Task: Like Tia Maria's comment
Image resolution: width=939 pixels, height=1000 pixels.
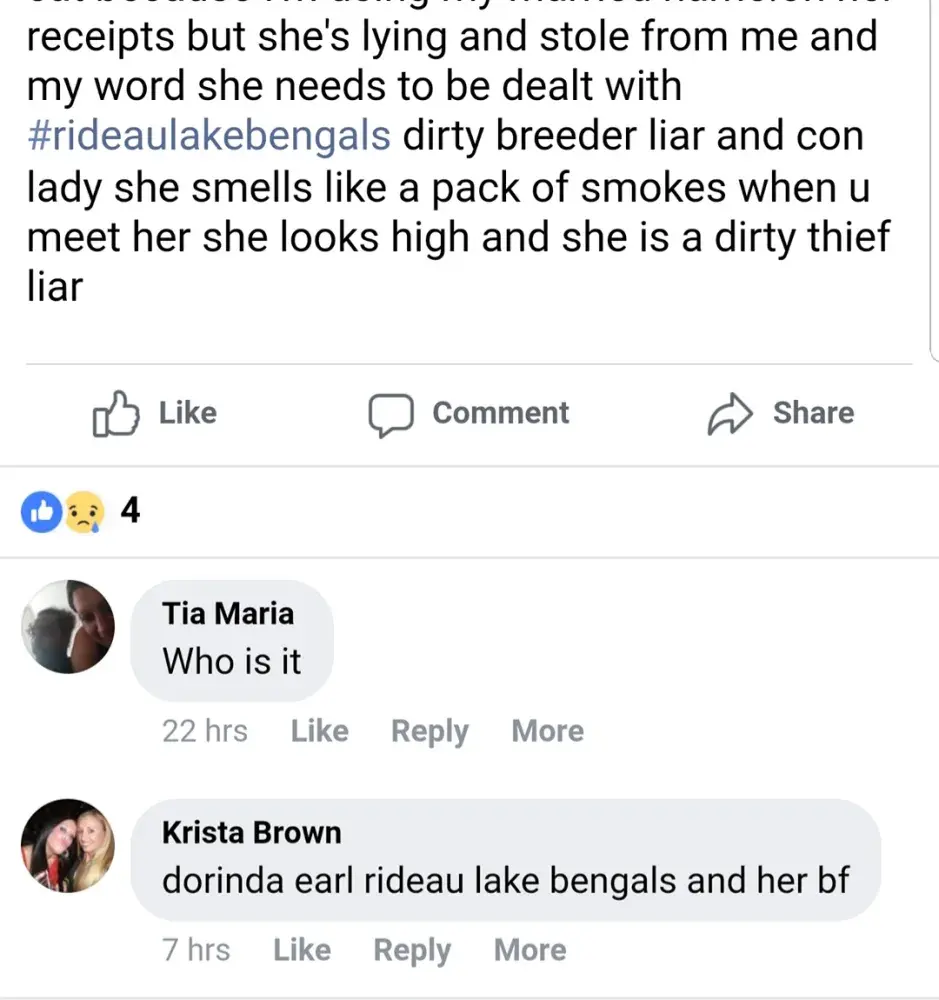Action: pyautogui.click(x=319, y=731)
